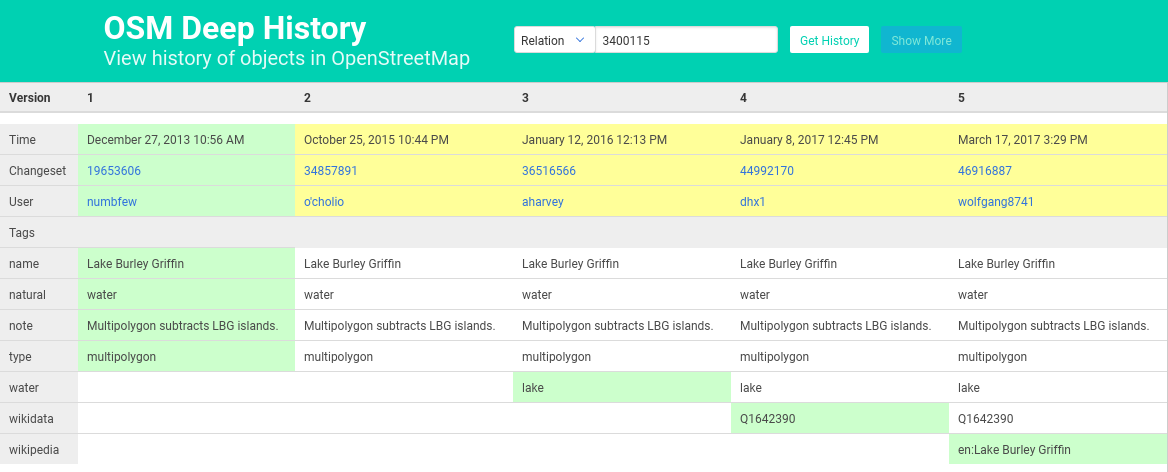Select the January 8, 2017 12:45 PM timestamp
Viewport: 1168px width, 472px height.
tap(809, 139)
